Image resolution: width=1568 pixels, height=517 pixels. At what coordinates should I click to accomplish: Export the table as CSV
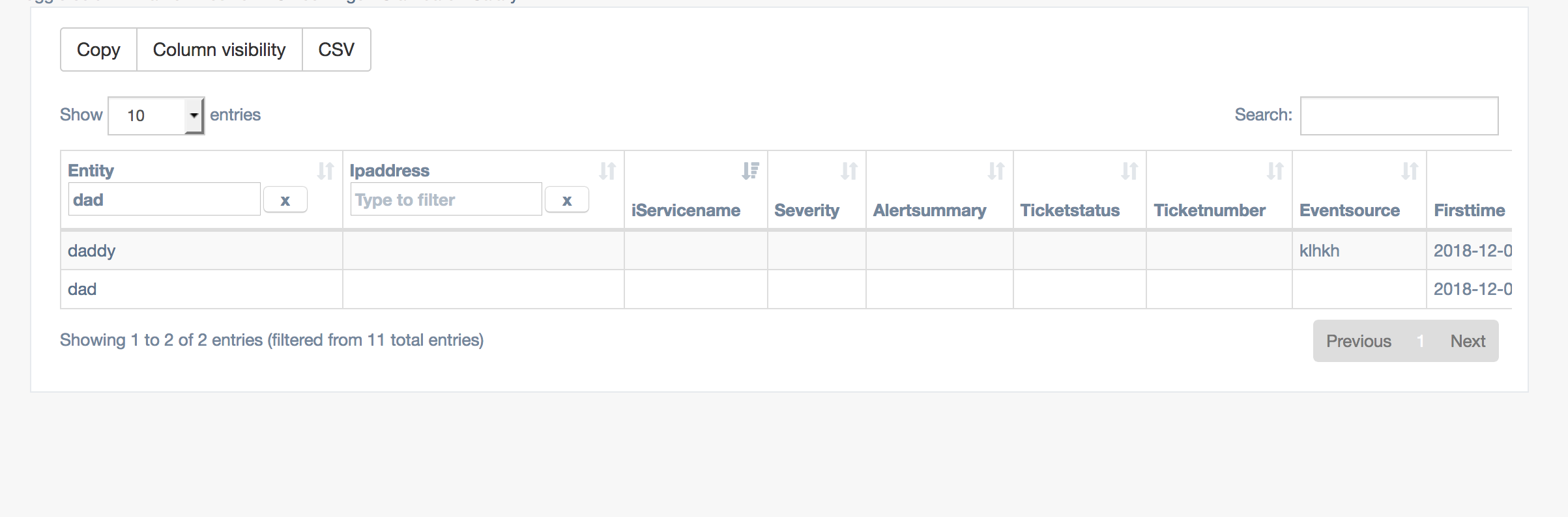pos(336,49)
